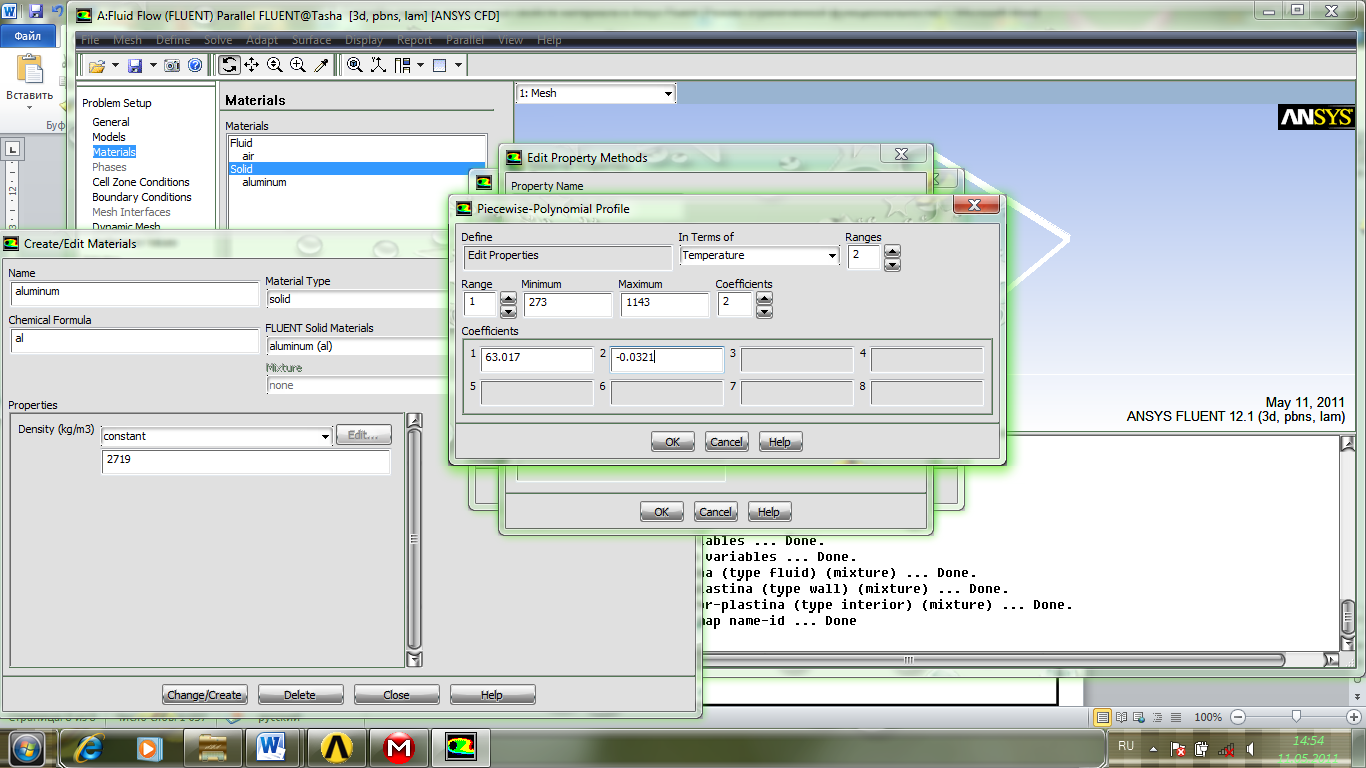
Task: Click OK in Edit Property Methods dialog
Action: (661, 512)
